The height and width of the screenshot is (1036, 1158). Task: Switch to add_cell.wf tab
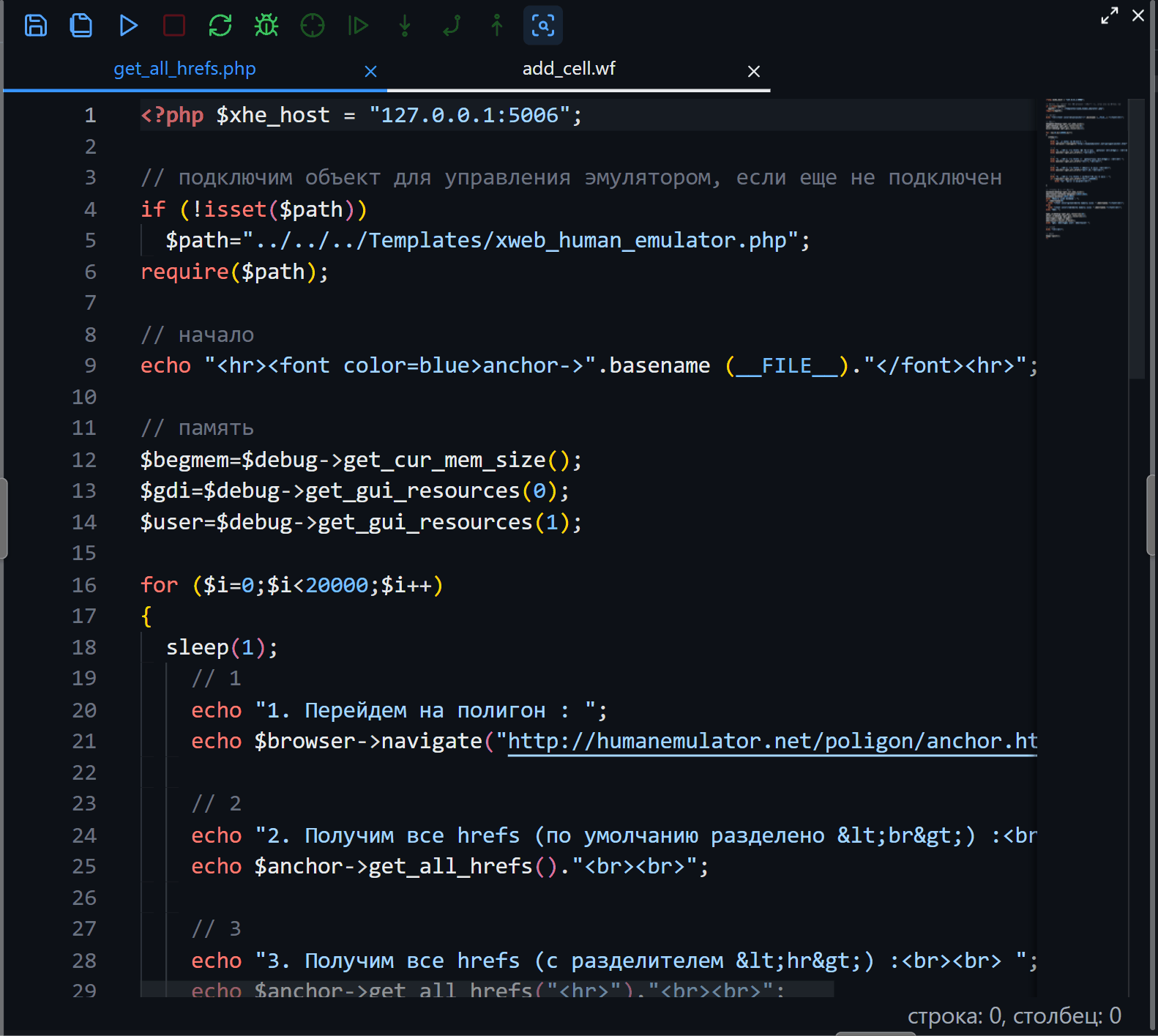(x=569, y=69)
